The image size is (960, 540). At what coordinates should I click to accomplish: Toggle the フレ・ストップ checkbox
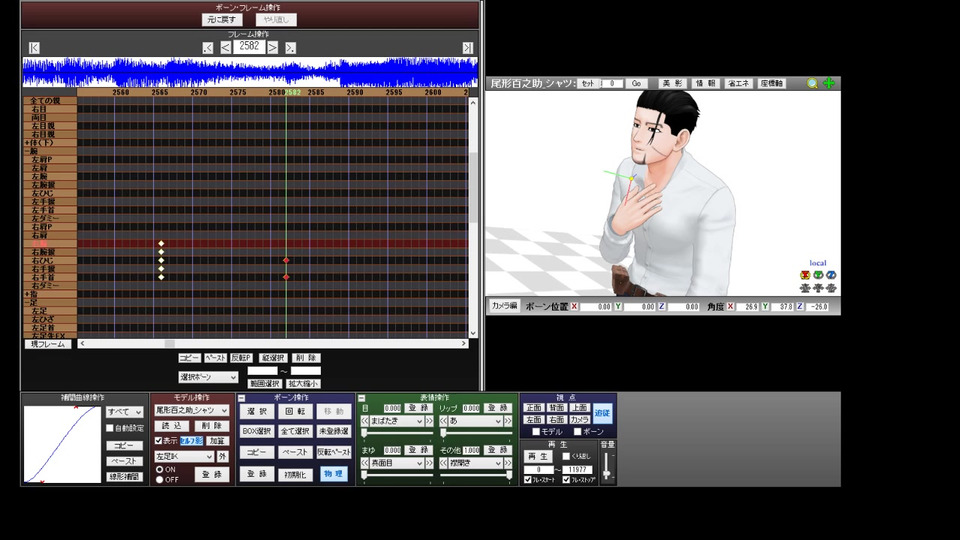coord(566,479)
